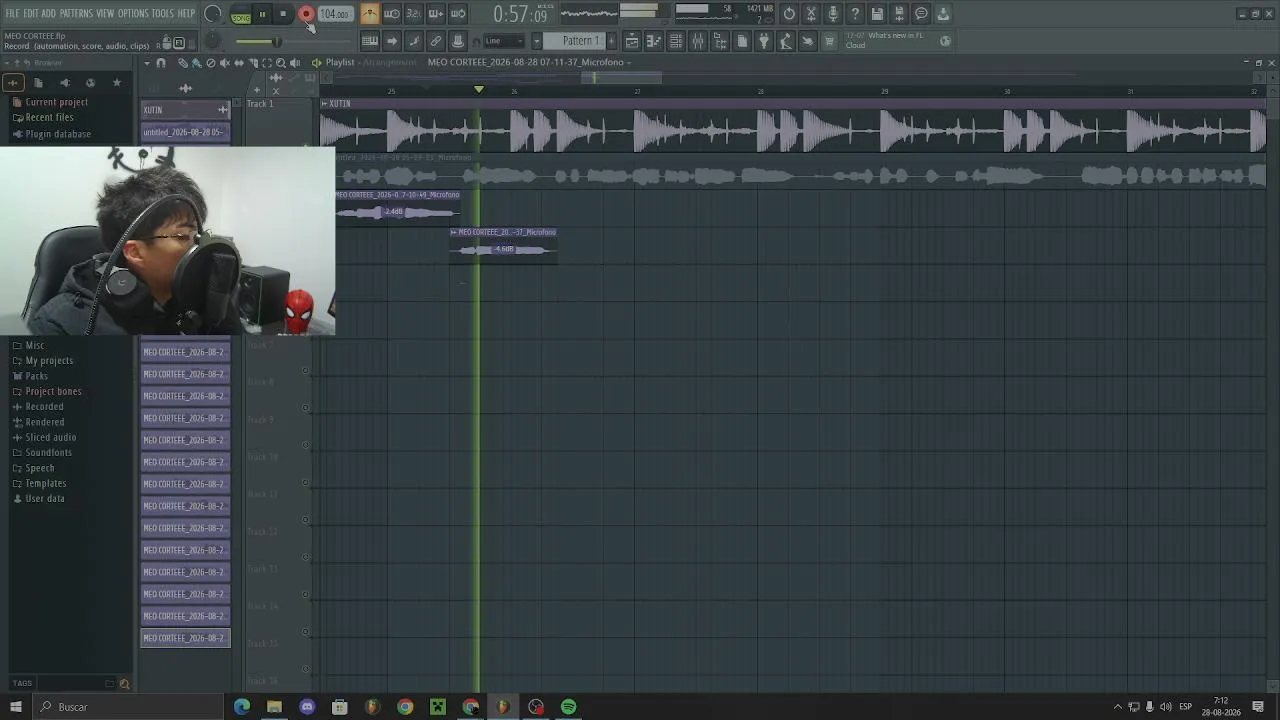
Task: Click the tempo field showing 104.000
Action: [335, 14]
